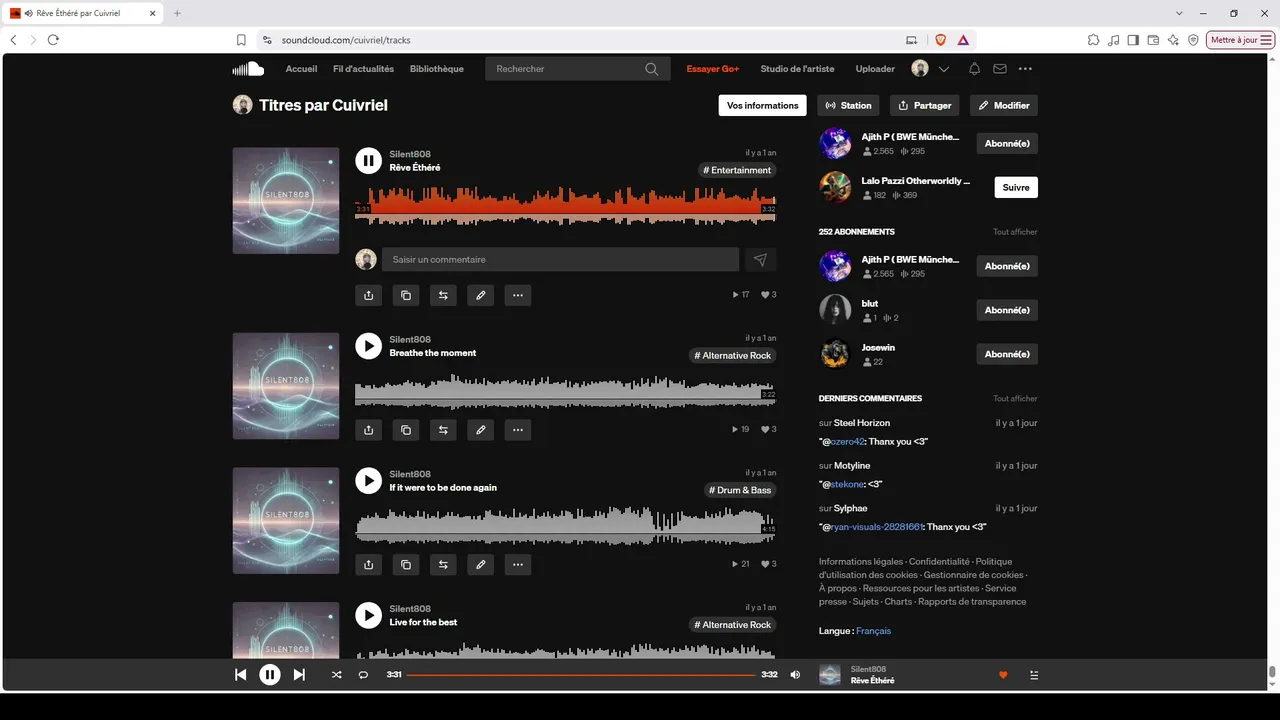Viewport: 1280px width, 720px height.
Task: Unfollow Josewin via the Abonné(e) button
Action: tap(1007, 354)
